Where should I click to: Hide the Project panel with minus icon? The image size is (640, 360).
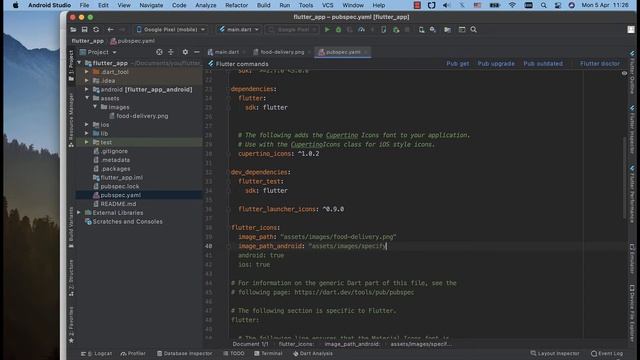click(197, 52)
